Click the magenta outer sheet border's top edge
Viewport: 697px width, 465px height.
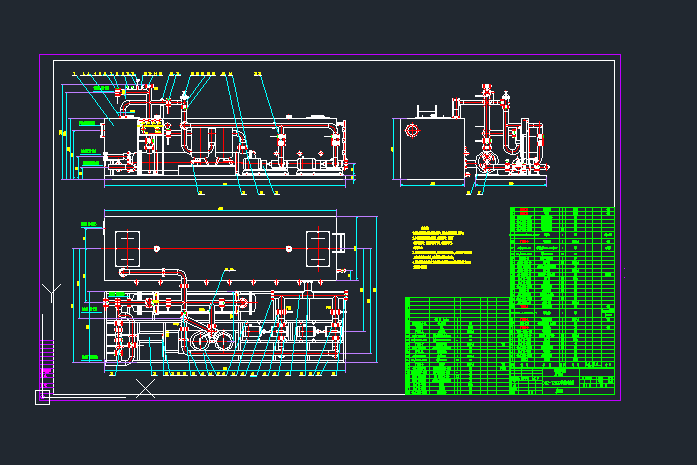330,55
